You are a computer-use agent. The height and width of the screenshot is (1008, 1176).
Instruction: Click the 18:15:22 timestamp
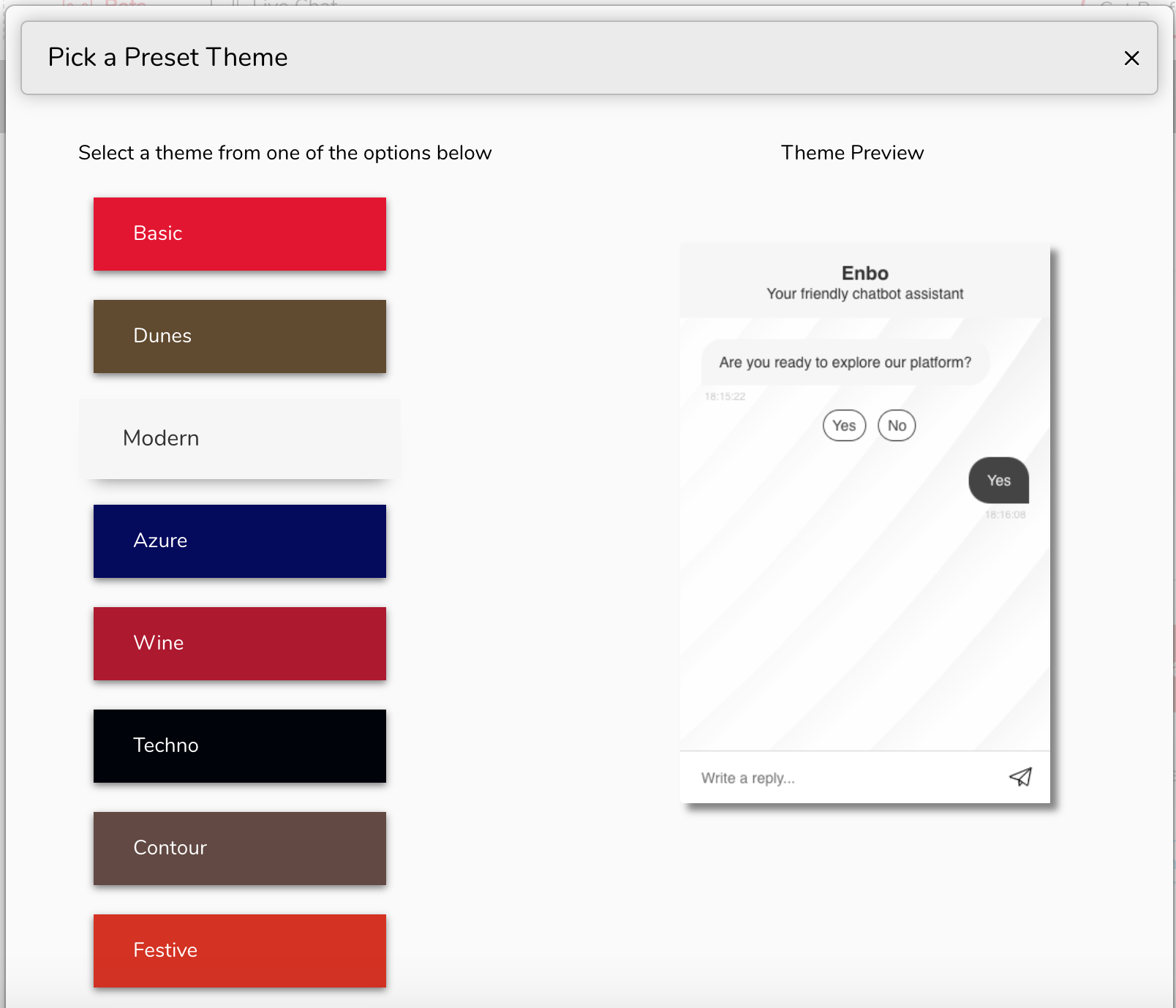725,396
